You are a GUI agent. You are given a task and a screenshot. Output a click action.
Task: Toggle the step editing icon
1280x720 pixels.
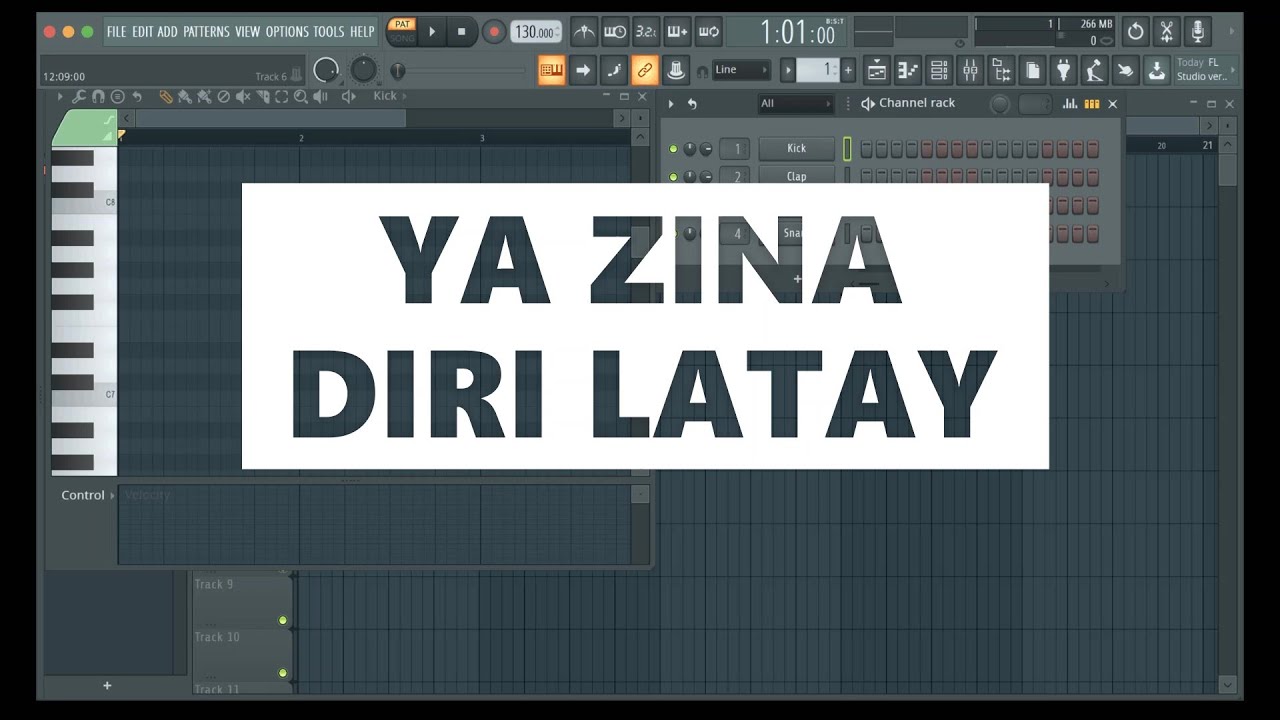614,70
